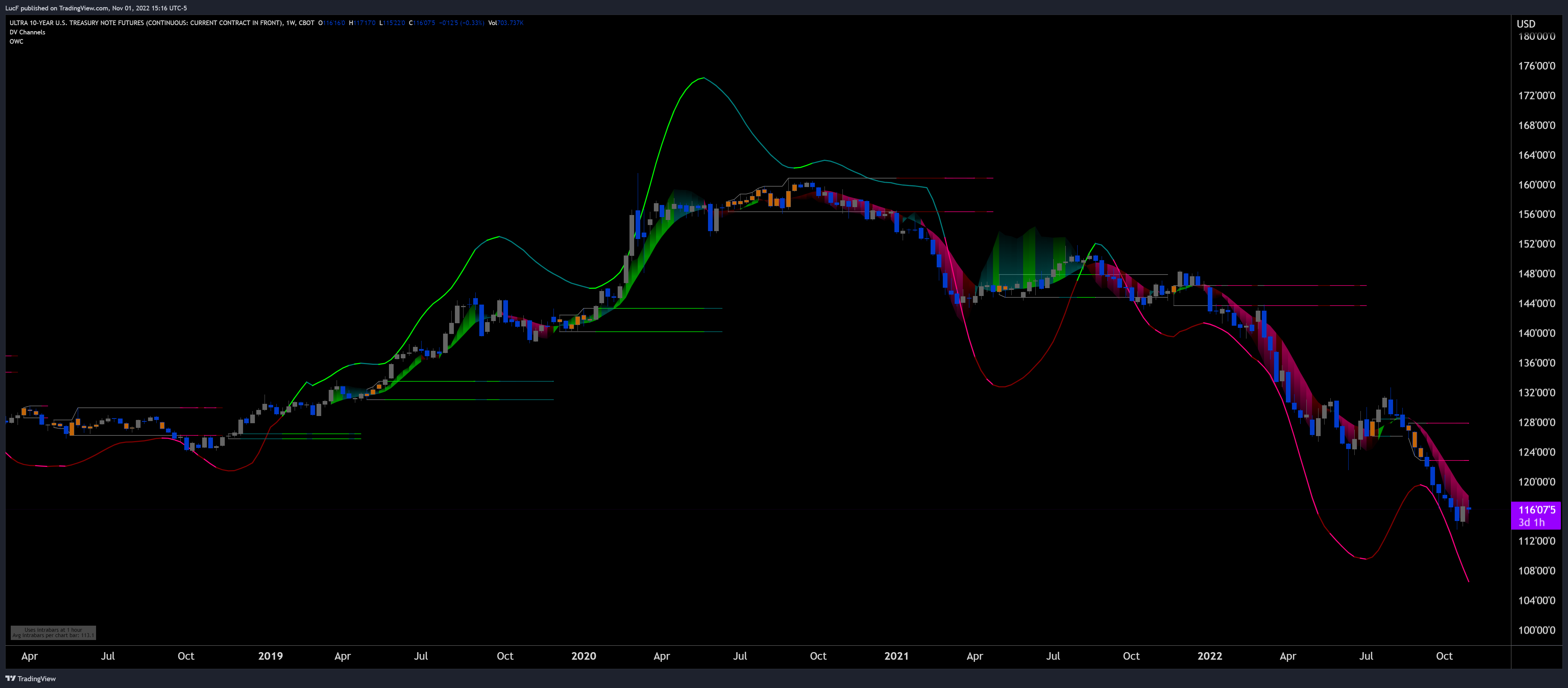The width and height of the screenshot is (1568, 688).
Task: Click the high value "117'17'0"
Action: click(365, 23)
